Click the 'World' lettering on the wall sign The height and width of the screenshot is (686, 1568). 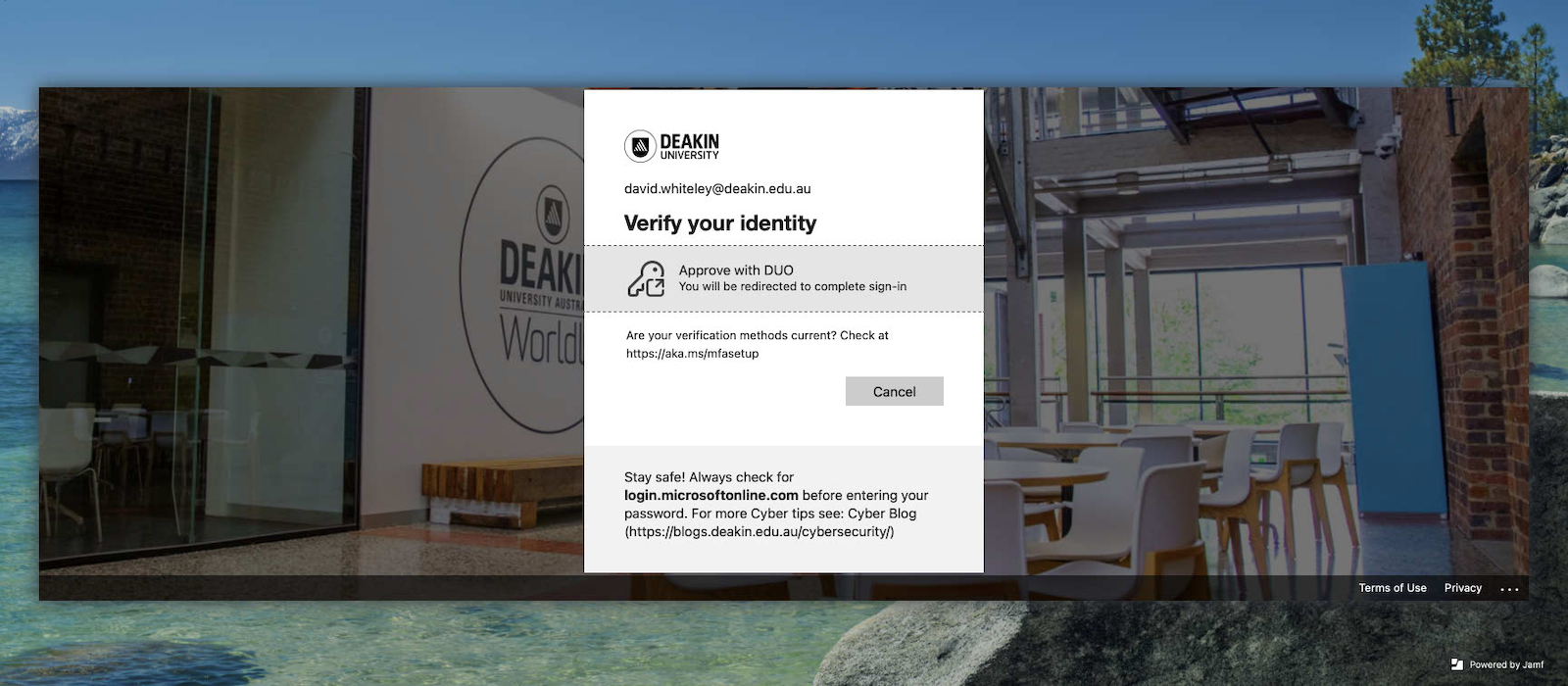click(542, 340)
